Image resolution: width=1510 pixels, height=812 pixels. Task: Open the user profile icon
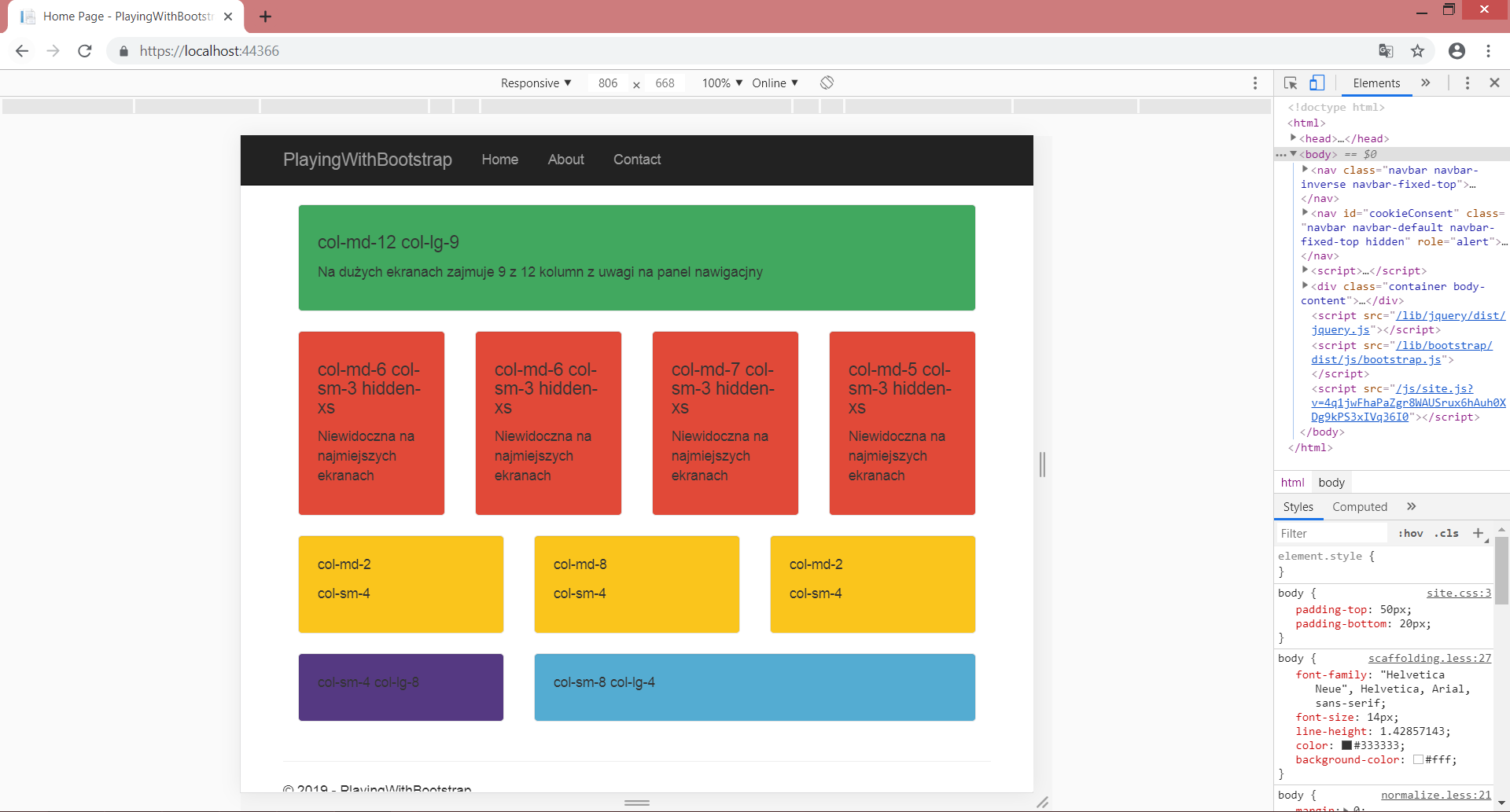pyautogui.click(x=1457, y=51)
